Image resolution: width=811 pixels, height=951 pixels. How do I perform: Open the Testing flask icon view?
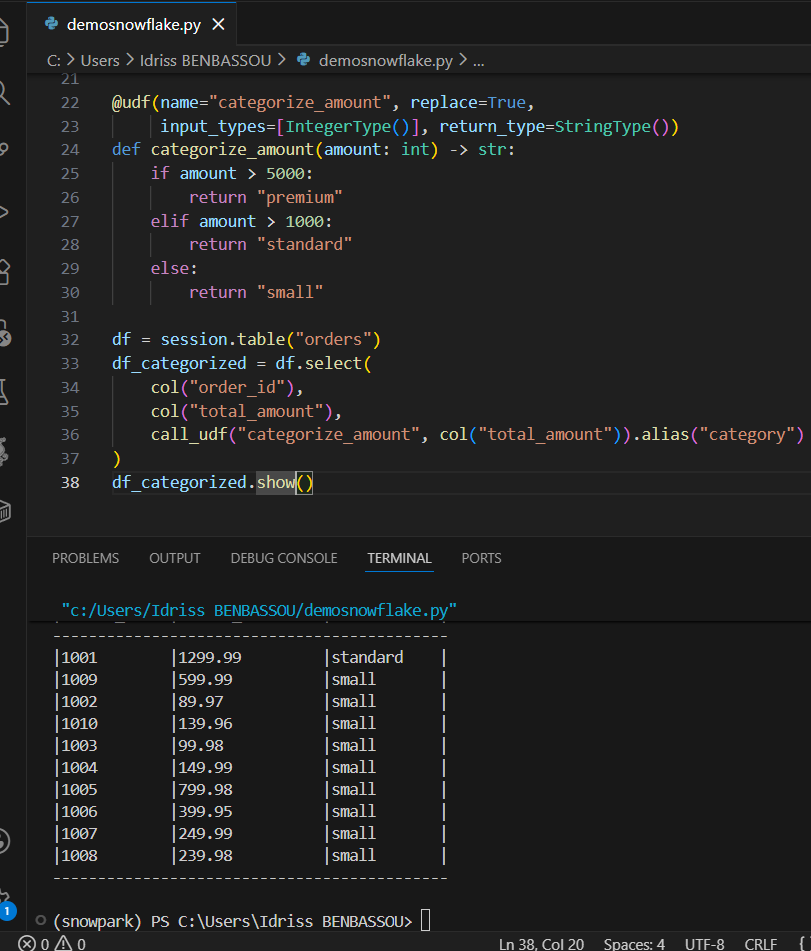coord(4,391)
